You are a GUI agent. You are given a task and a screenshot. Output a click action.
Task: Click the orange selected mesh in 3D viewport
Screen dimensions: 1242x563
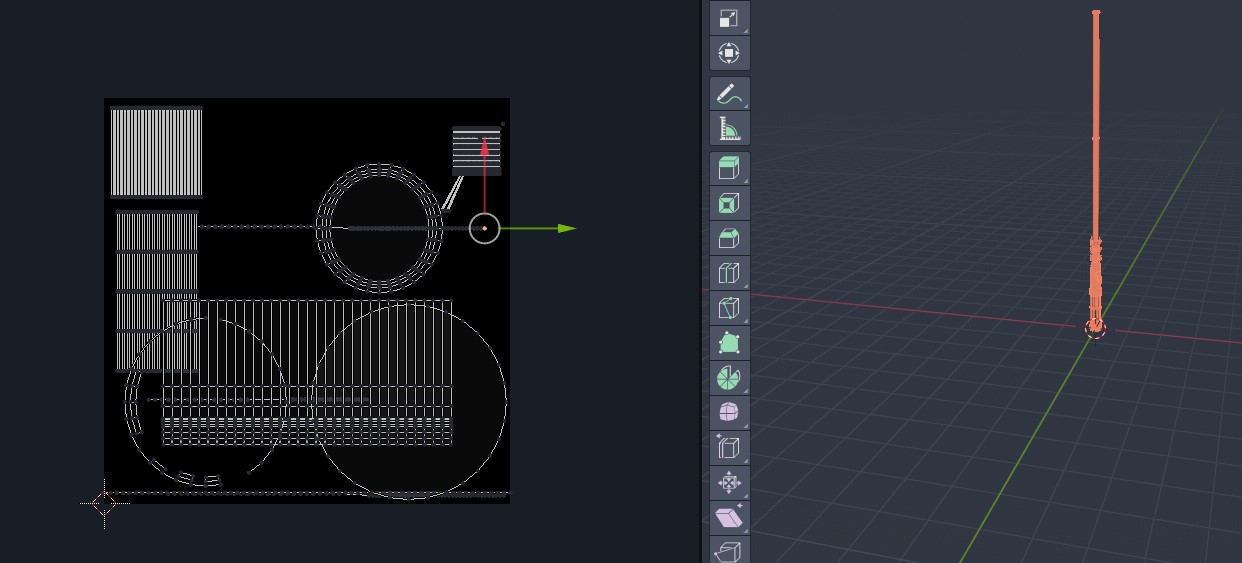pyautogui.click(x=1096, y=170)
